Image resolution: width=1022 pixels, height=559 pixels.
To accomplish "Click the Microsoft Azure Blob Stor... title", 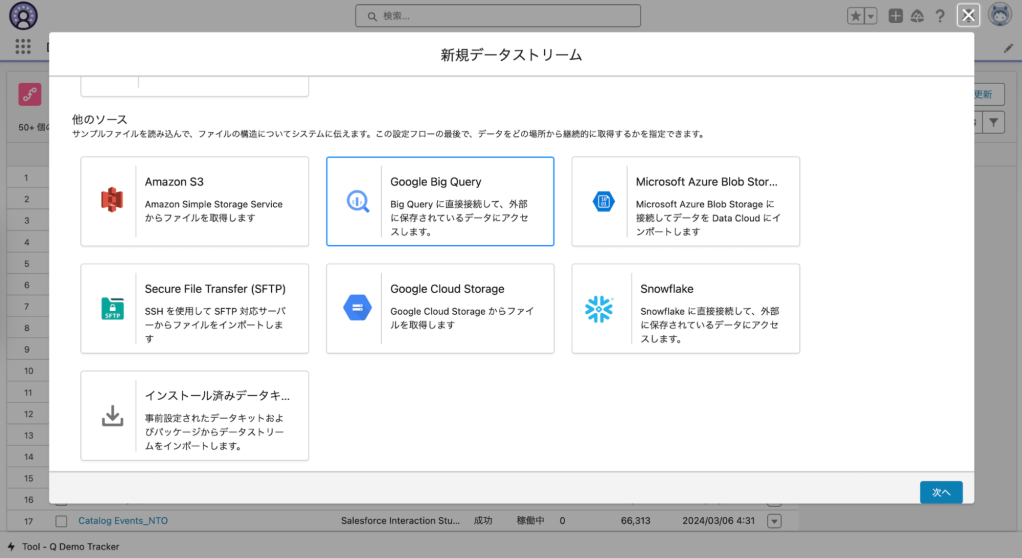I will click(x=707, y=182).
